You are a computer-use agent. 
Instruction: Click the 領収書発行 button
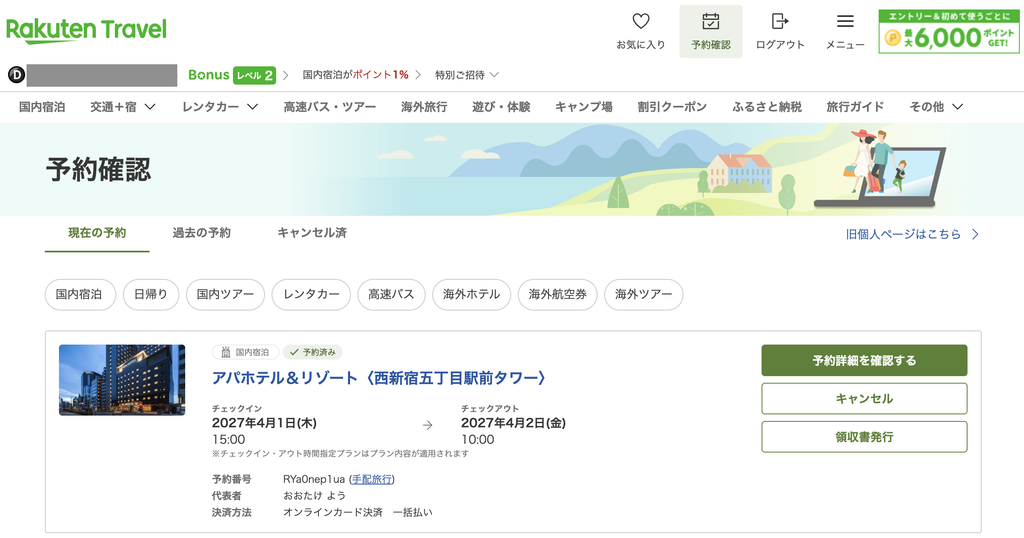tap(864, 437)
